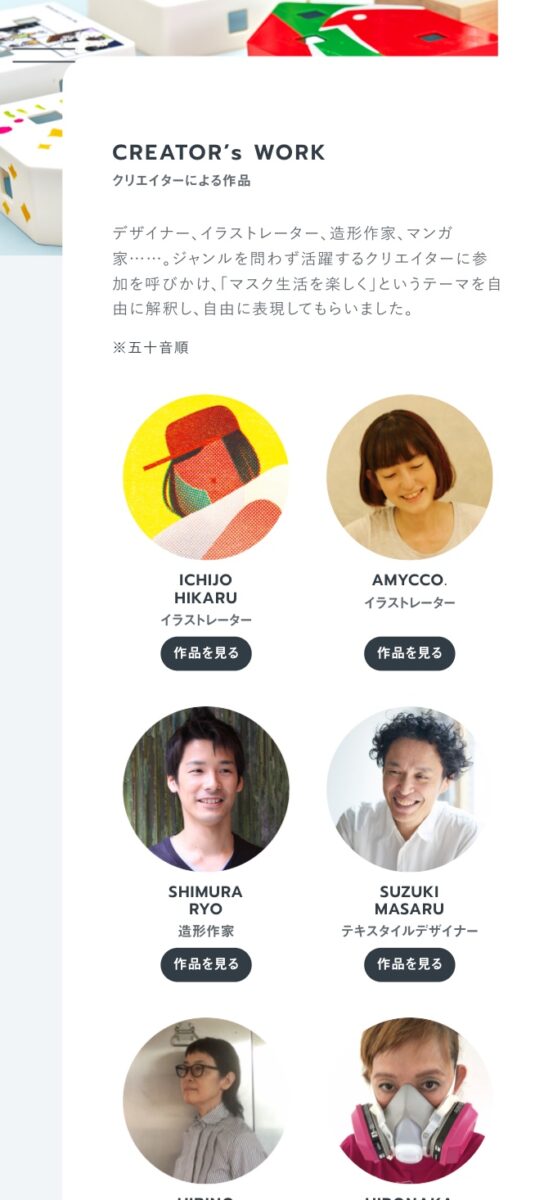The width and height of the screenshot is (553, 1200).
Task: Click 作品を見る button under Amycco
Action: (x=409, y=653)
